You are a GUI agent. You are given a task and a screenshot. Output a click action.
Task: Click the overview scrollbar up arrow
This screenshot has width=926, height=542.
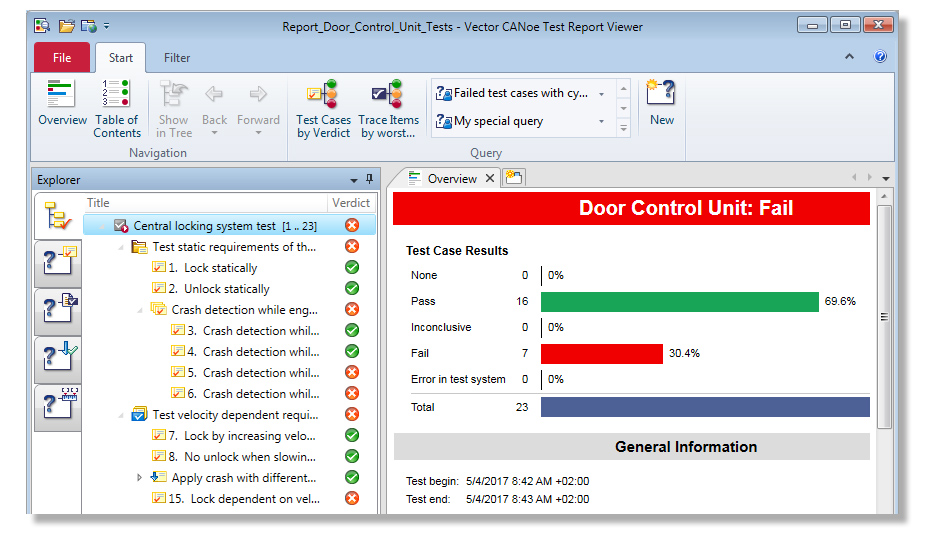[883, 196]
